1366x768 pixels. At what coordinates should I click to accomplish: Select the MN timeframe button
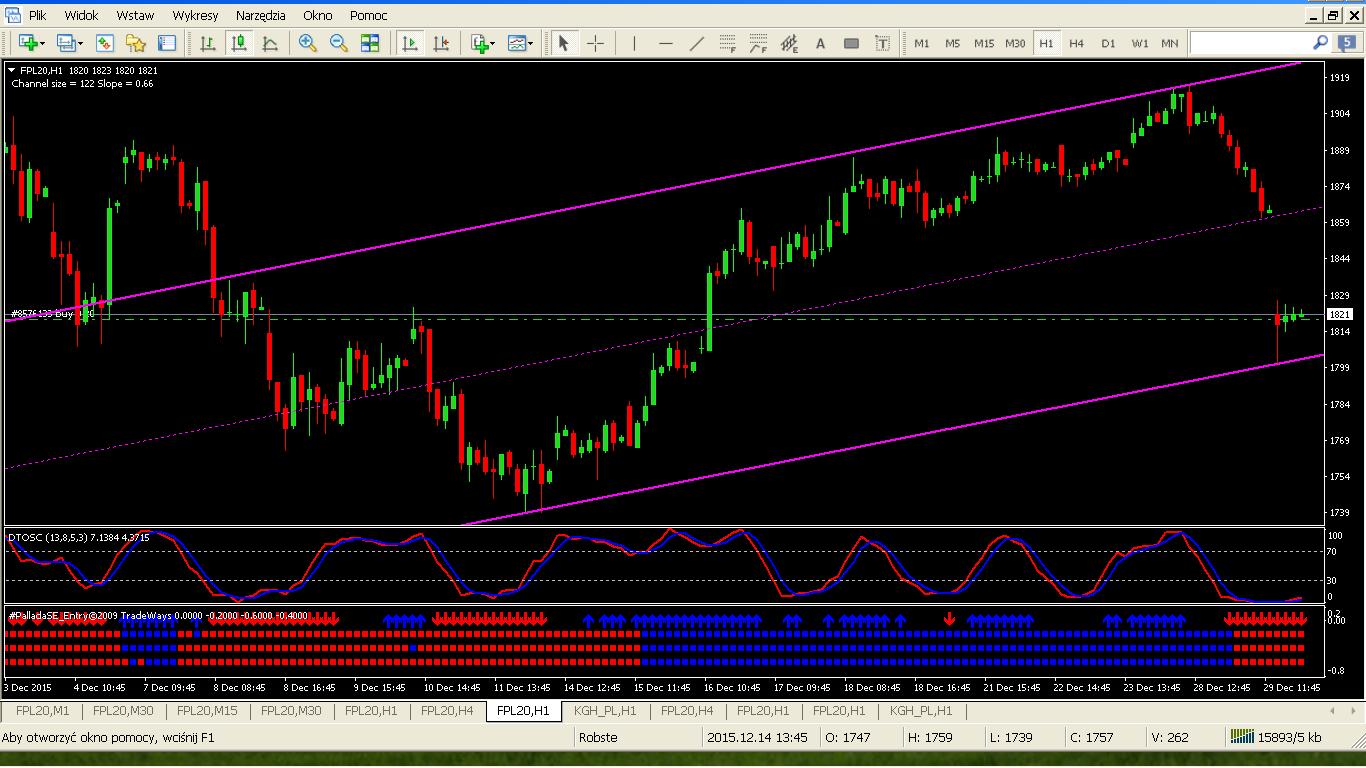tap(1170, 43)
